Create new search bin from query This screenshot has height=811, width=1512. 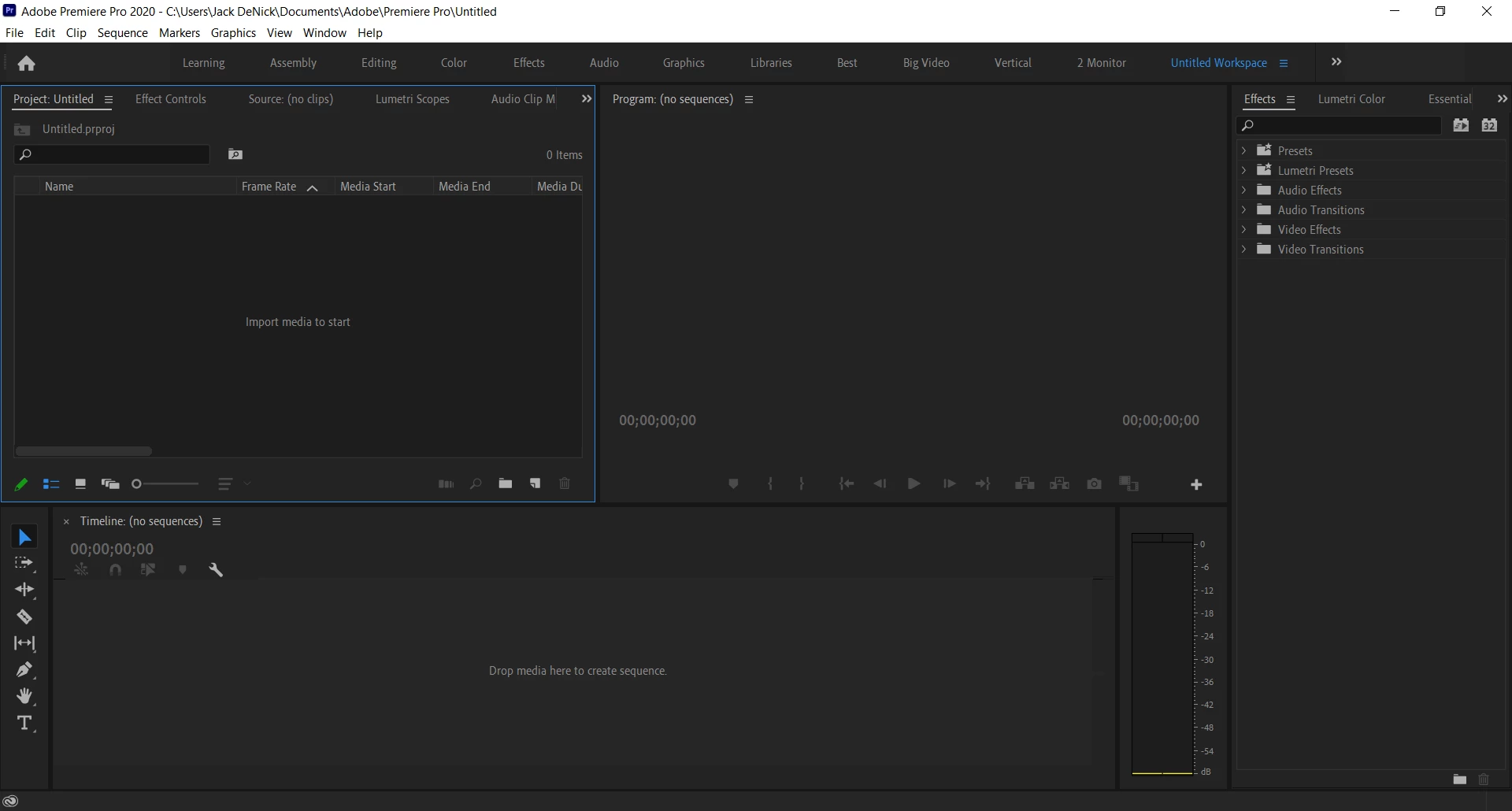click(x=235, y=154)
